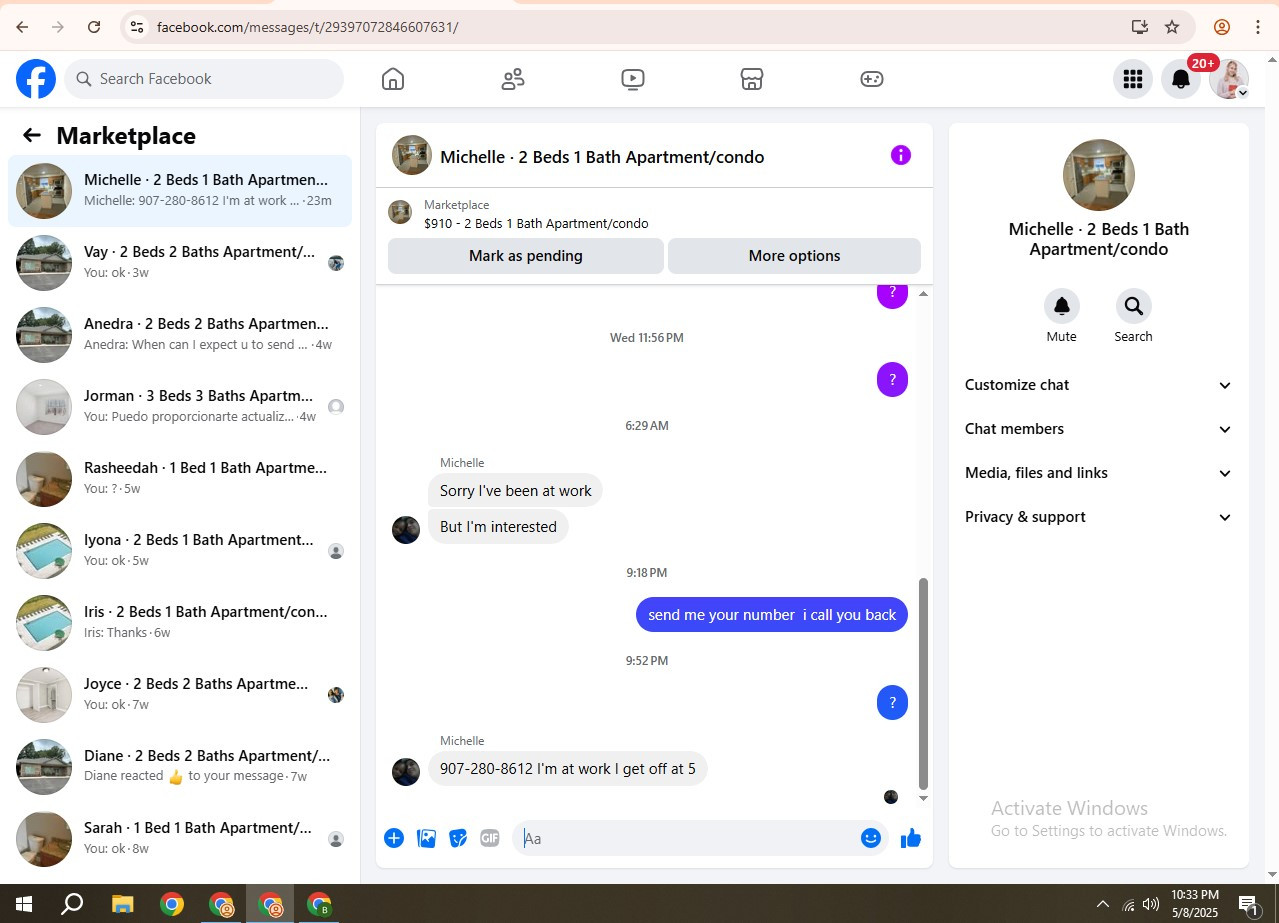1279x923 pixels.
Task: Open File Explorer from the taskbar
Action: (x=122, y=905)
